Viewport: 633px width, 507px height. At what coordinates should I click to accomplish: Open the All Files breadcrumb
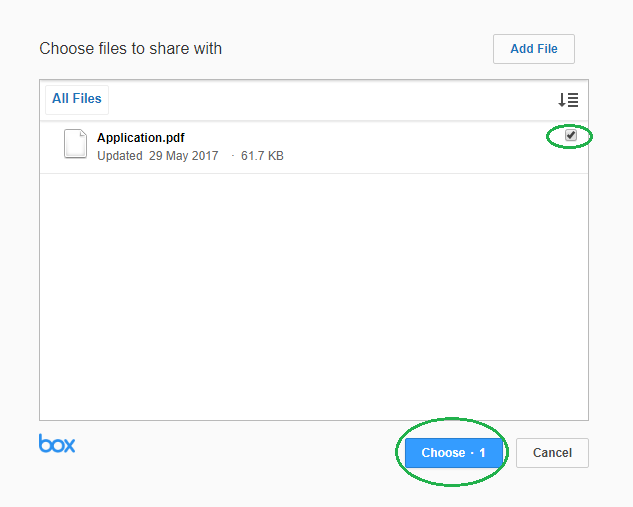pos(77,98)
